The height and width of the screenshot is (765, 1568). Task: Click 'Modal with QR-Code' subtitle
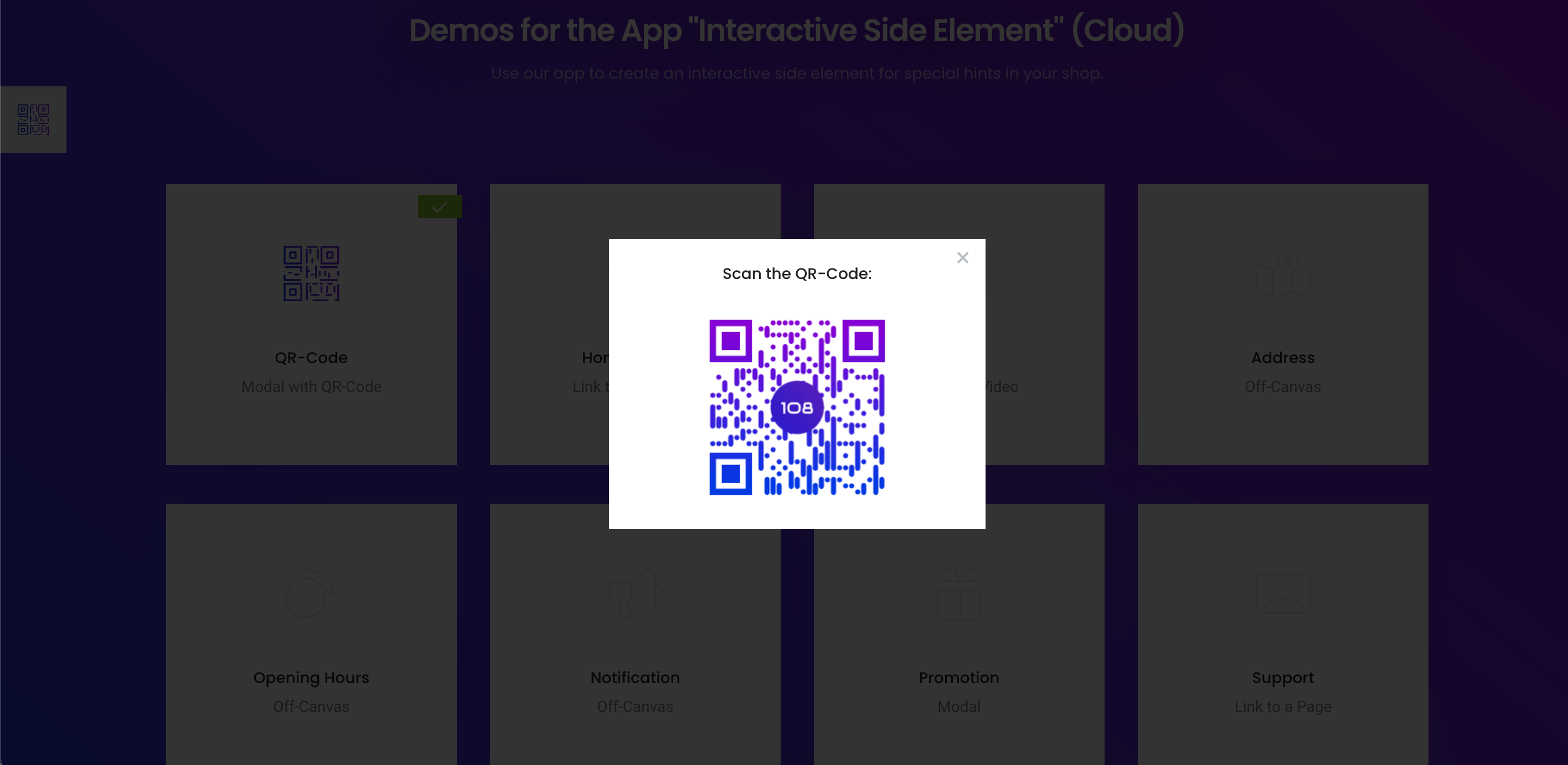pos(311,386)
